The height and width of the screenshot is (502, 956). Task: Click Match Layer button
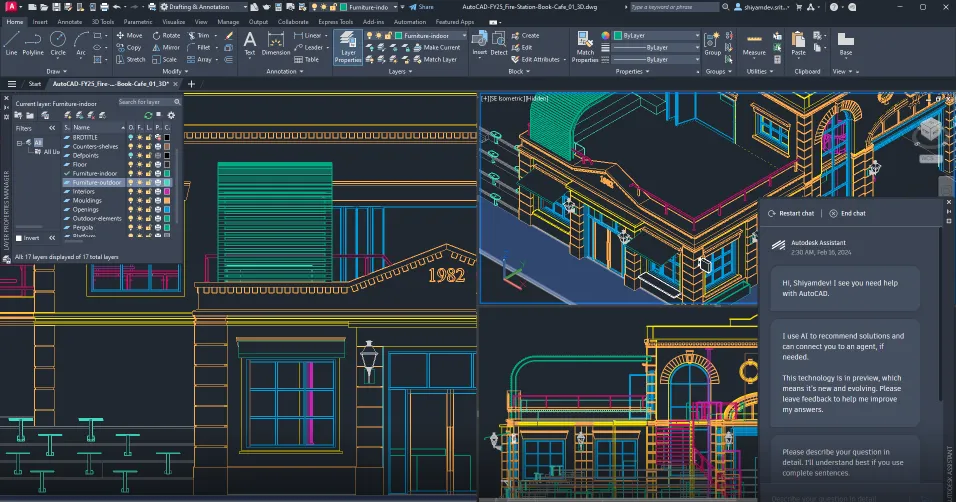tap(435, 60)
